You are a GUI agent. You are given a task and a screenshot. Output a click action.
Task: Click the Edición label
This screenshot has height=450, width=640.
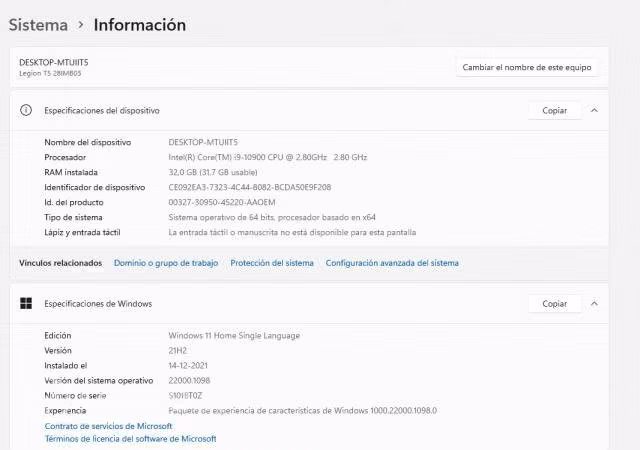click(58, 336)
